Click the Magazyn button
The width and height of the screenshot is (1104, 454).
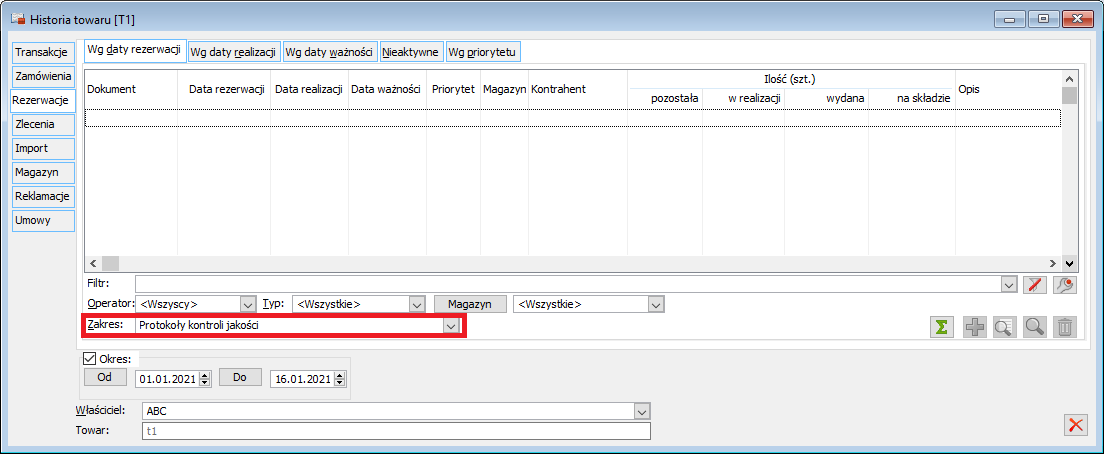point(470,304)
